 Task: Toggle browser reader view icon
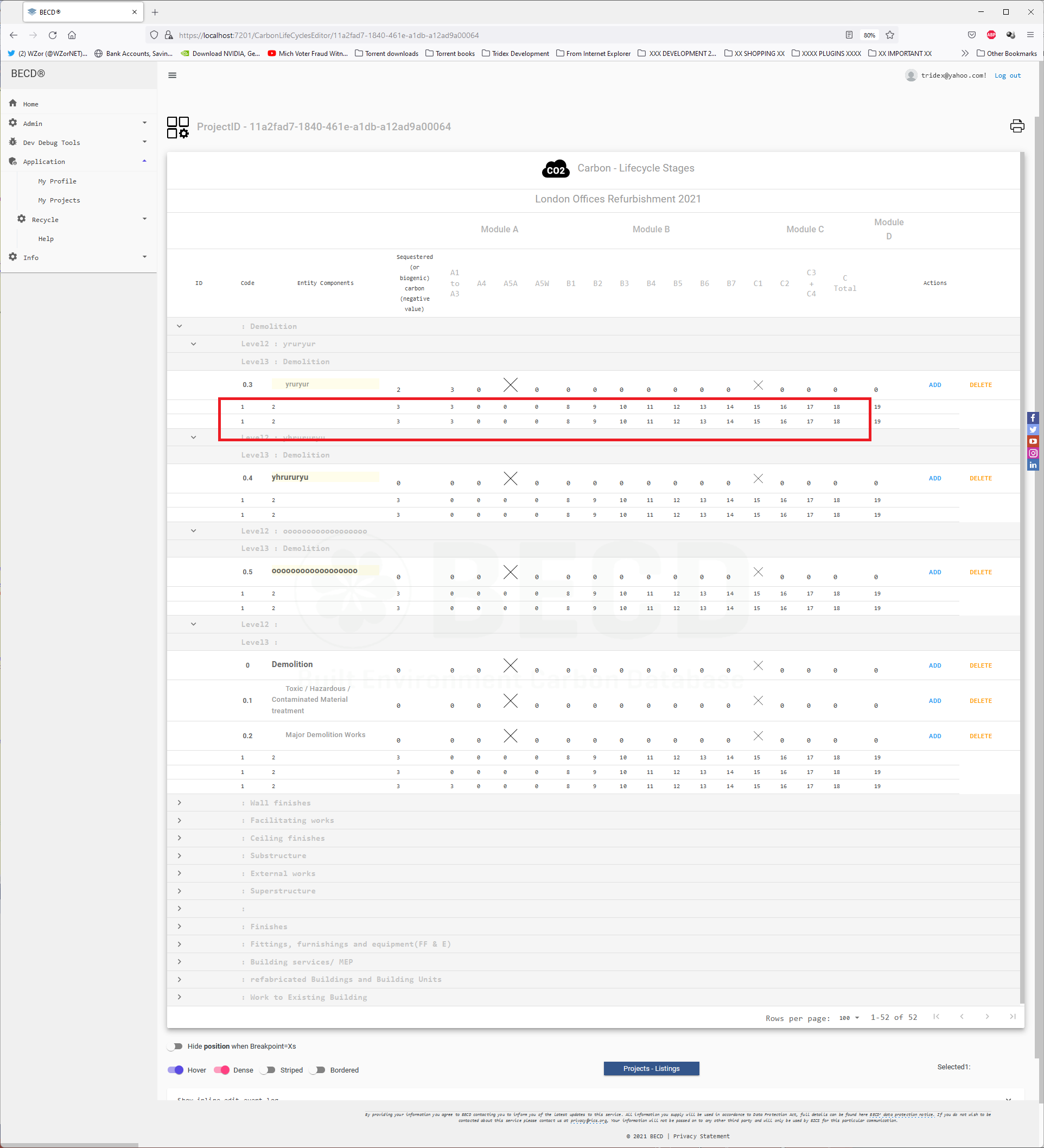point(849,35)
